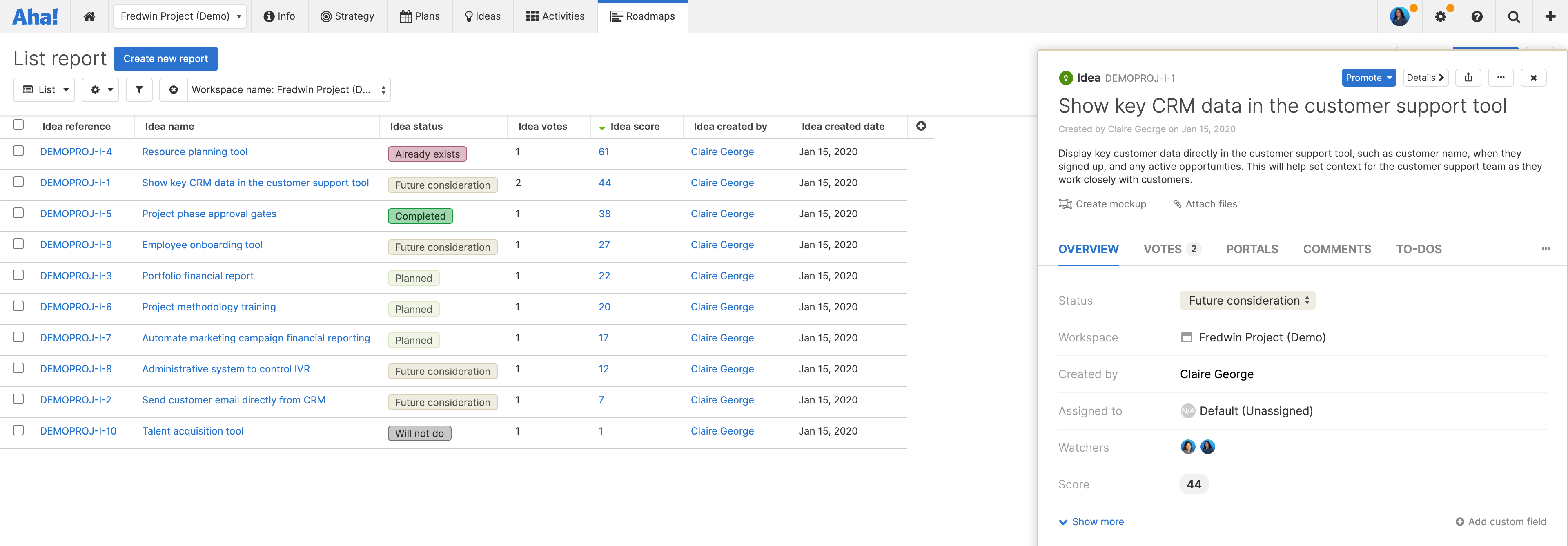Click the add column plus icon
The image size is (1568, 546).
point(921,126)
